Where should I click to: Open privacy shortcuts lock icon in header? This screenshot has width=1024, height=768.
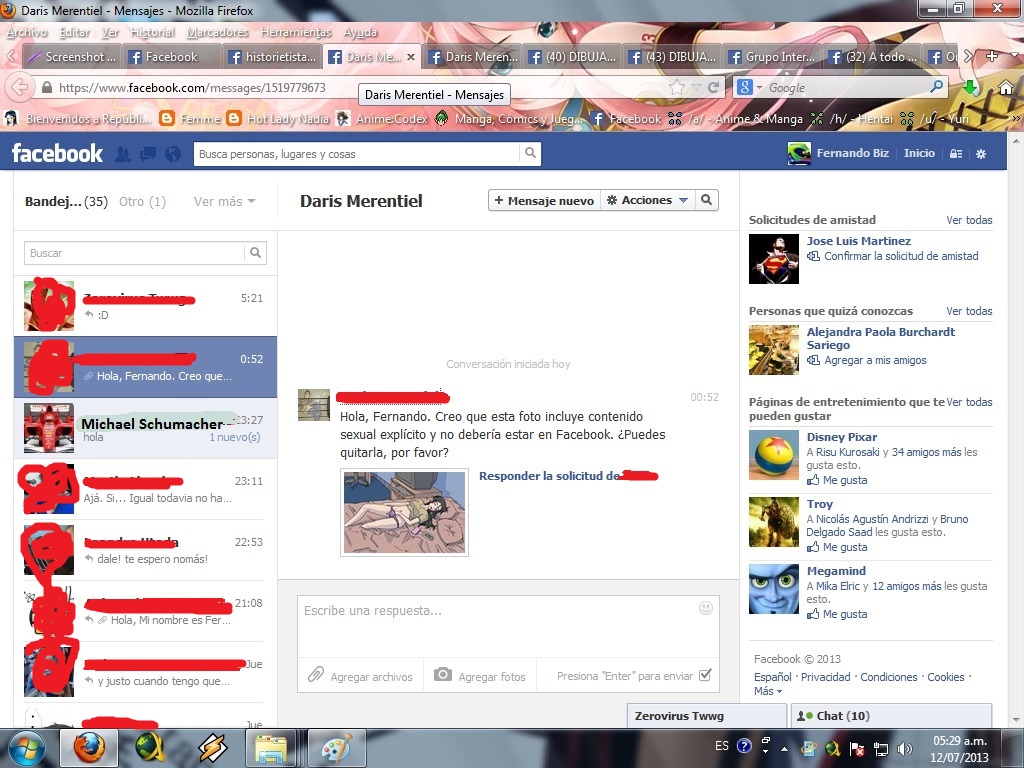(x=955, y=153)
